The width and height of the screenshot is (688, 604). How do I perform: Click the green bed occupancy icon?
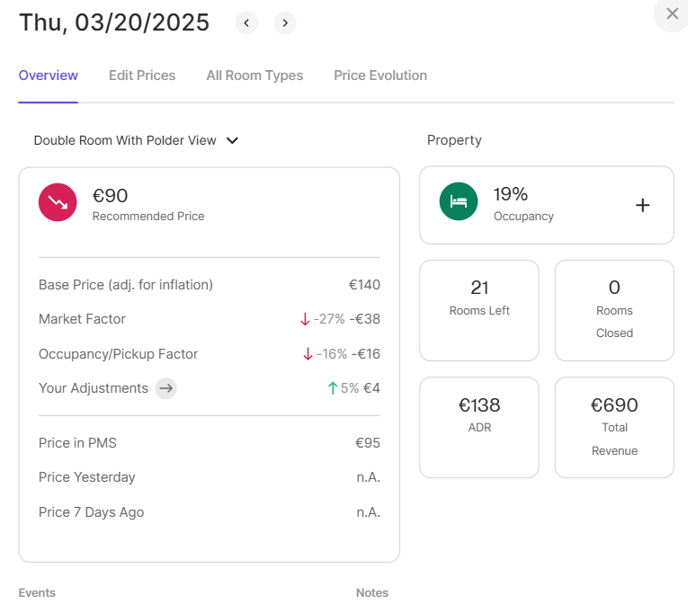pos(459,202)
